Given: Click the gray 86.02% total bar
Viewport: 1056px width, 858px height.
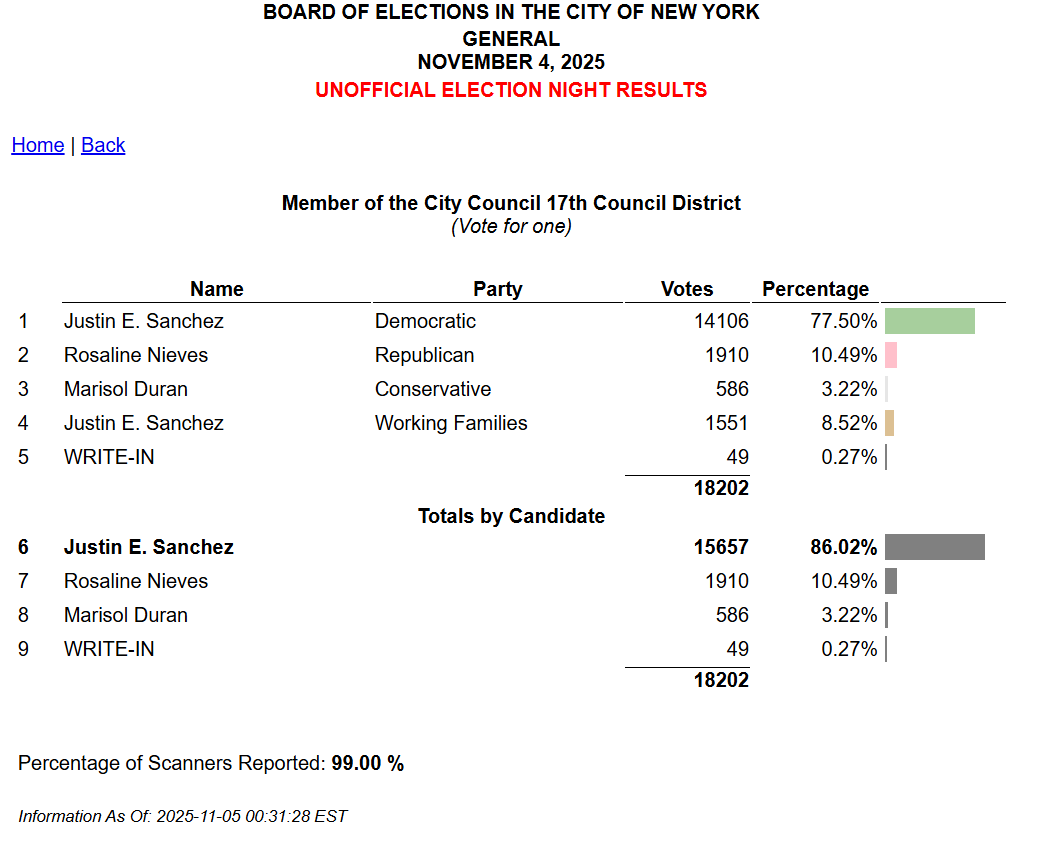Looking at the screenshot, I should point(934,547).
